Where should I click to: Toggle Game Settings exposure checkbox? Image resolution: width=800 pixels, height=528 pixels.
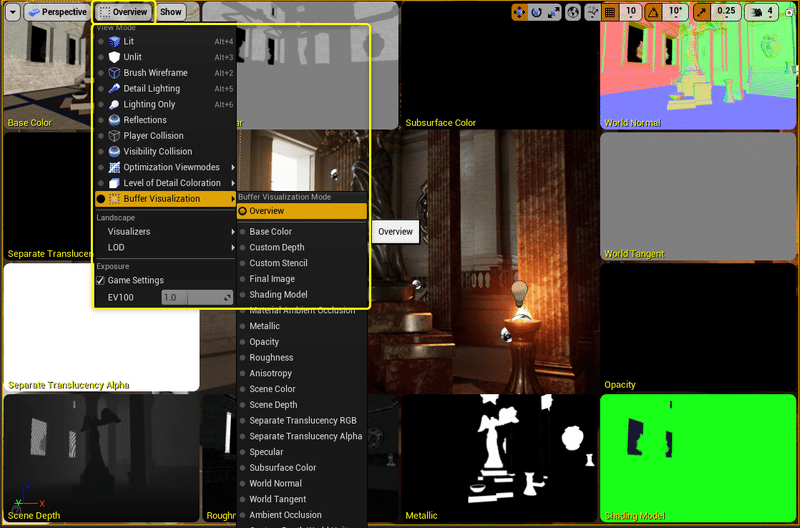101,281
